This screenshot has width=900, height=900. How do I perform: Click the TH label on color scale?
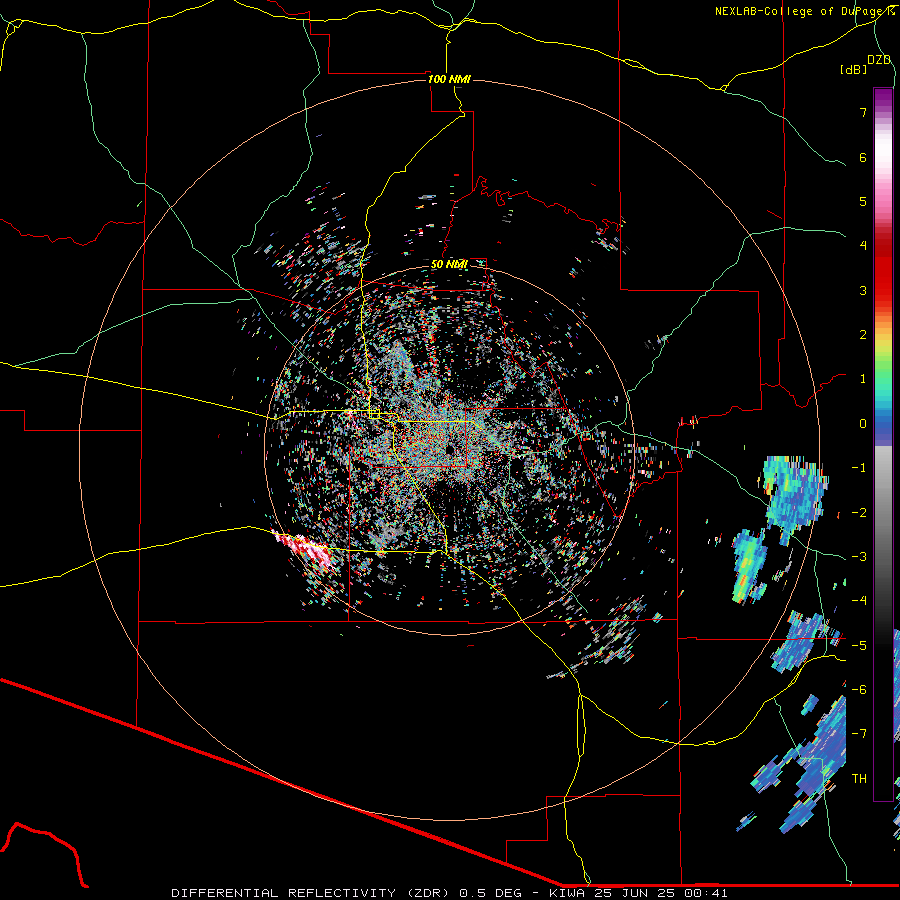(859, 778)
